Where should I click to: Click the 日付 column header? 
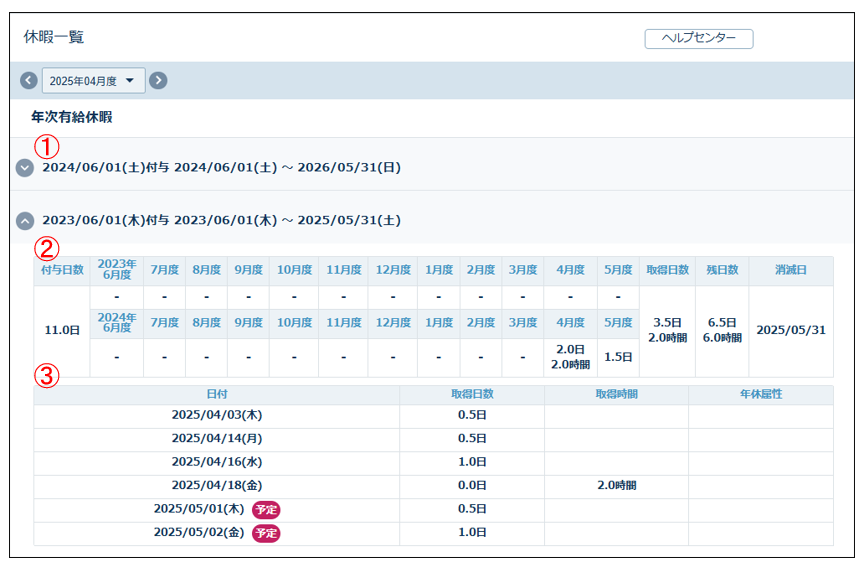pos(216,394)
